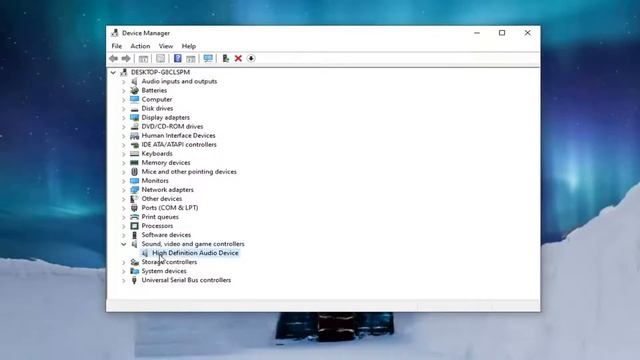Open the Action menu
This screenshot has height=360, width=640.
click(x=140, y=46)
